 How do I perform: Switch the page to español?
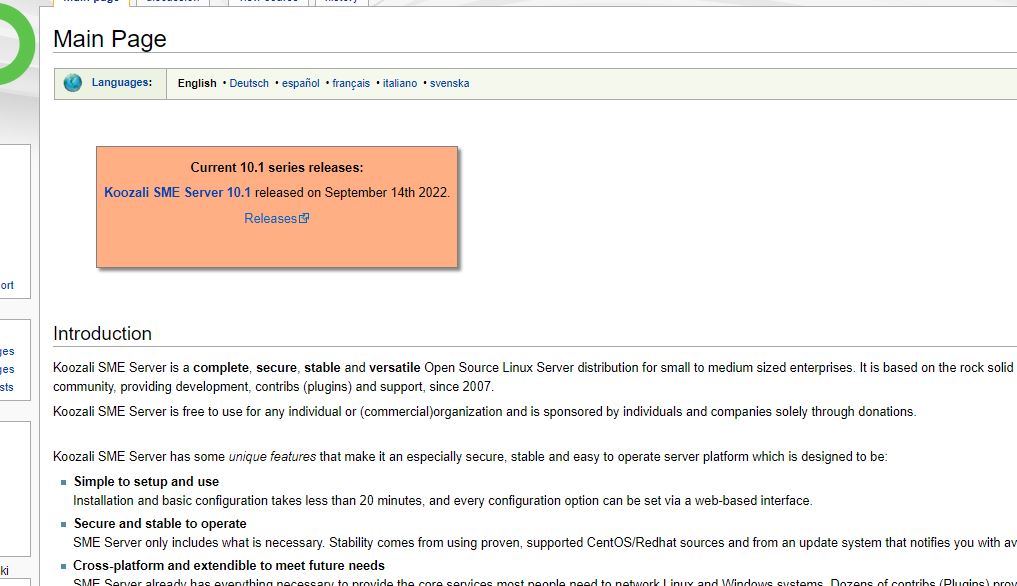coord(301,83)
